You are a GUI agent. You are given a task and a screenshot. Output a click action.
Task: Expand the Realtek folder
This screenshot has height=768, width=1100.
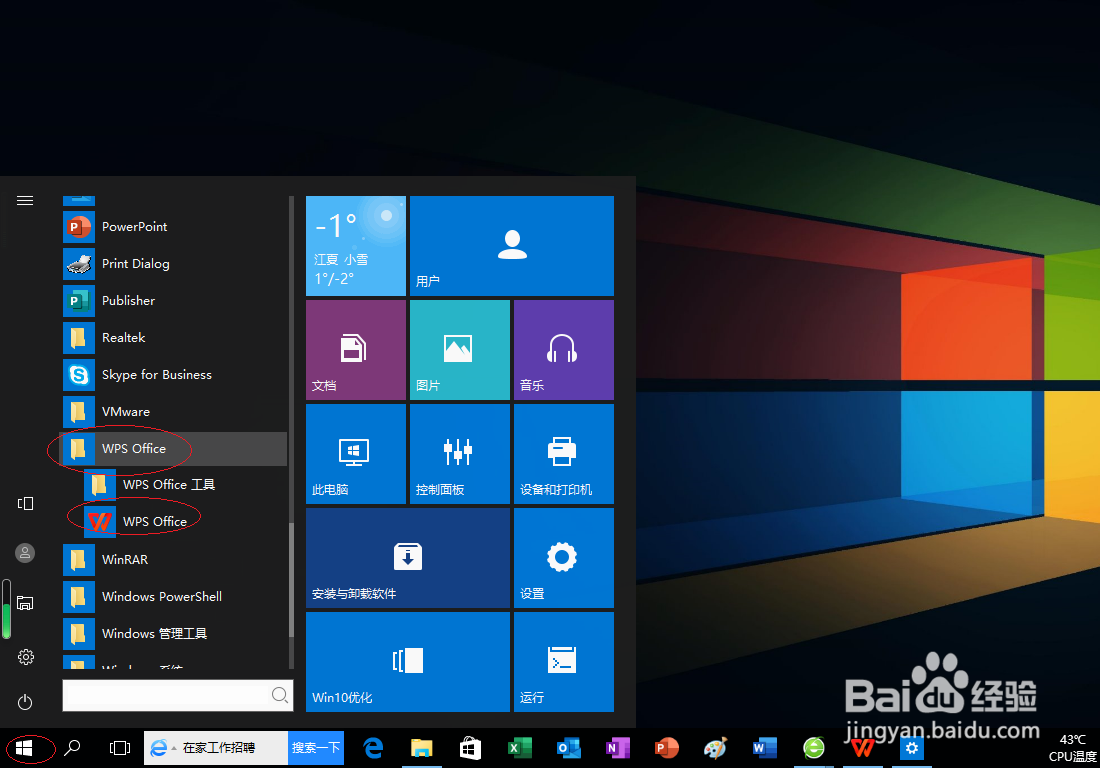[x=175, y=337]
